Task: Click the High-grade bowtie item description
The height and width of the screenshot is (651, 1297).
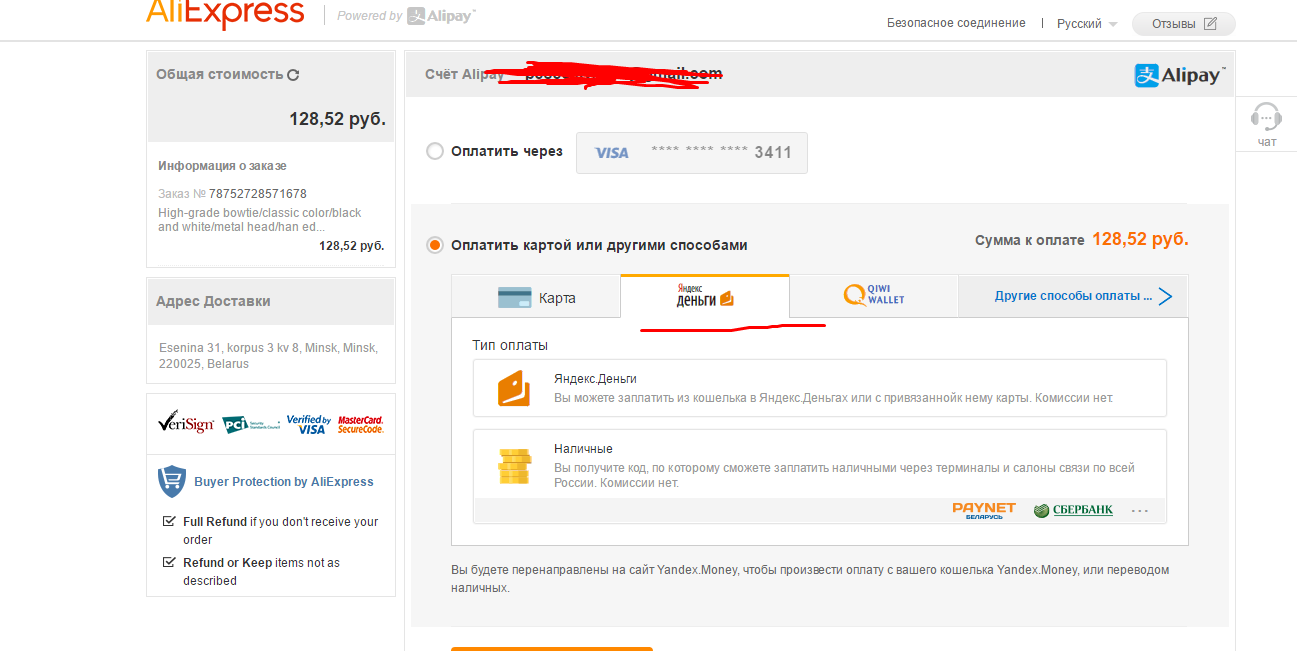Action: tap(260, 220)
